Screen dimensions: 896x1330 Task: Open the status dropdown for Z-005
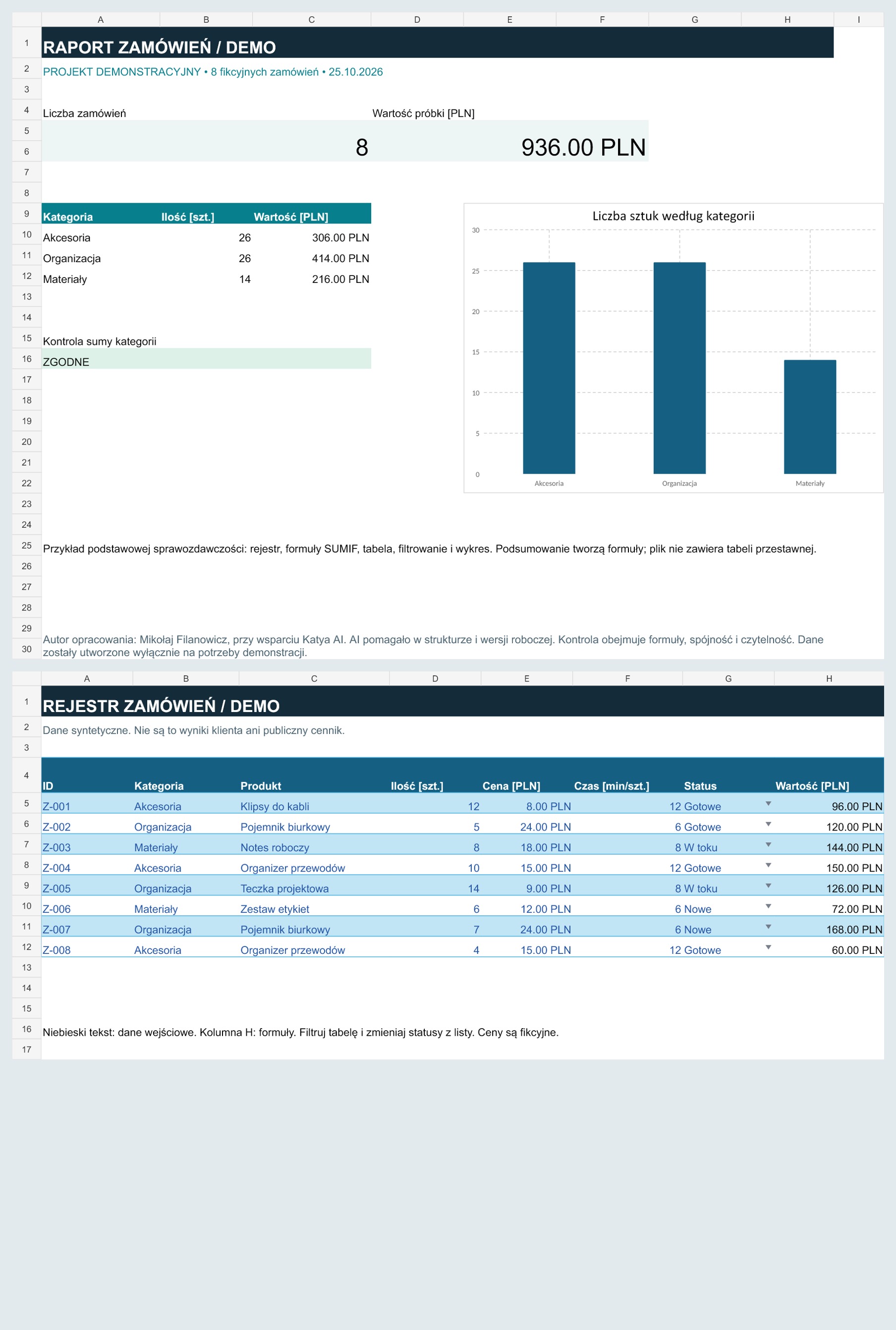768,886
